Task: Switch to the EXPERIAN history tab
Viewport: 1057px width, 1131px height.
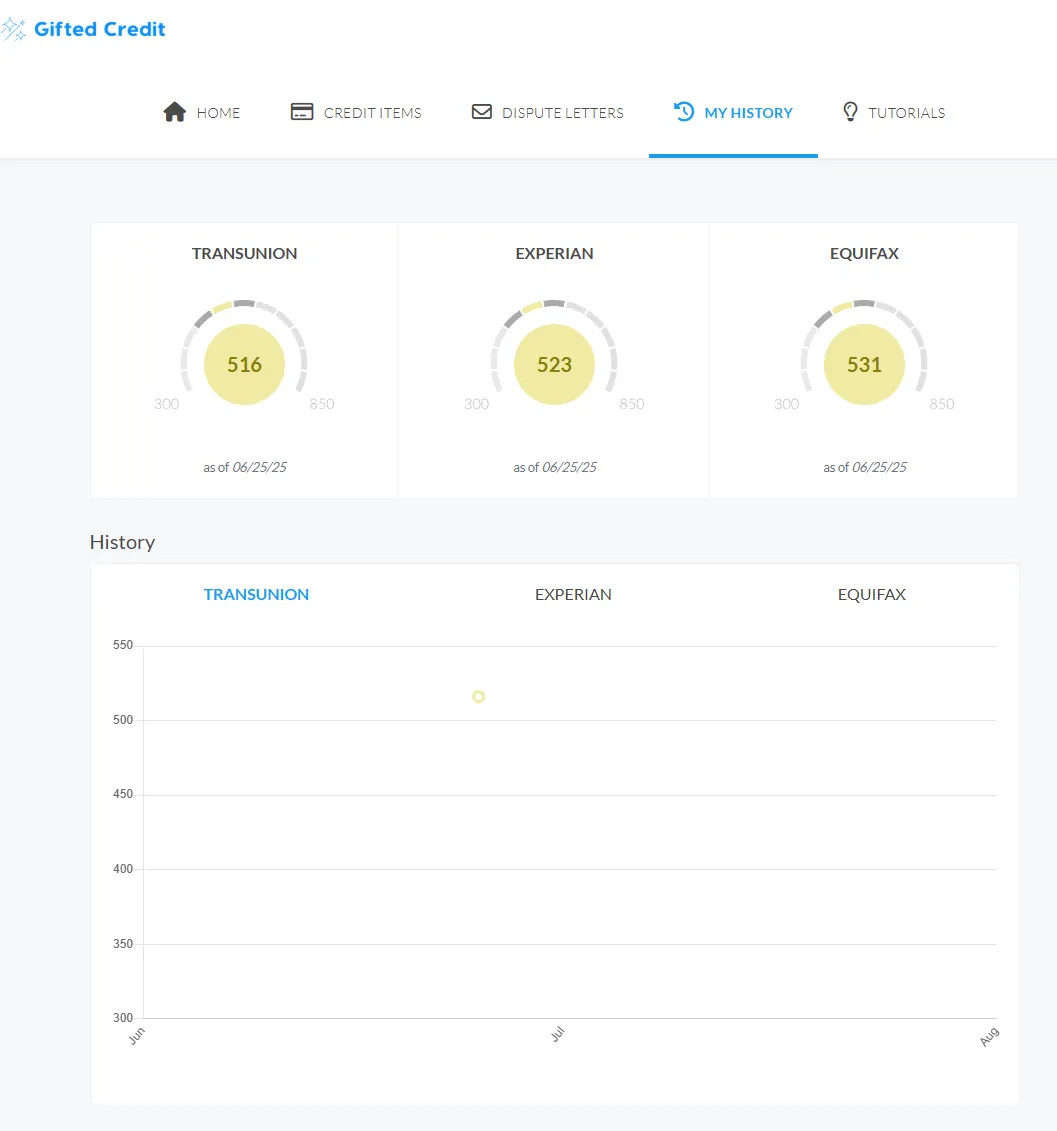Action: point(573,594)
